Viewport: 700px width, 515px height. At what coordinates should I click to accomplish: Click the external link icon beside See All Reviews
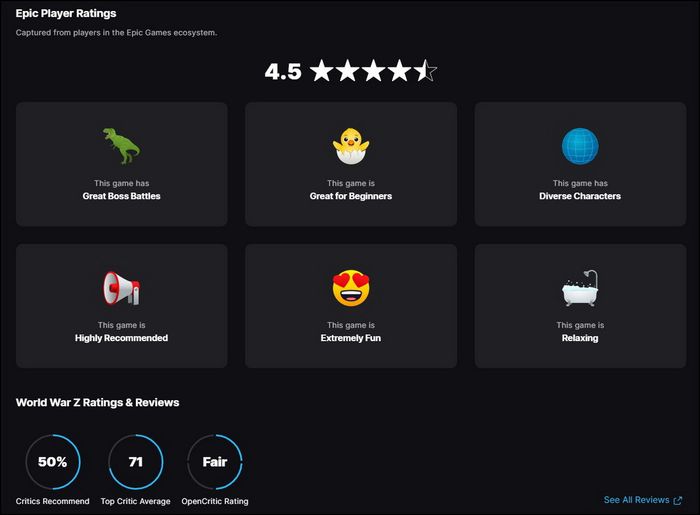[678, 500]
